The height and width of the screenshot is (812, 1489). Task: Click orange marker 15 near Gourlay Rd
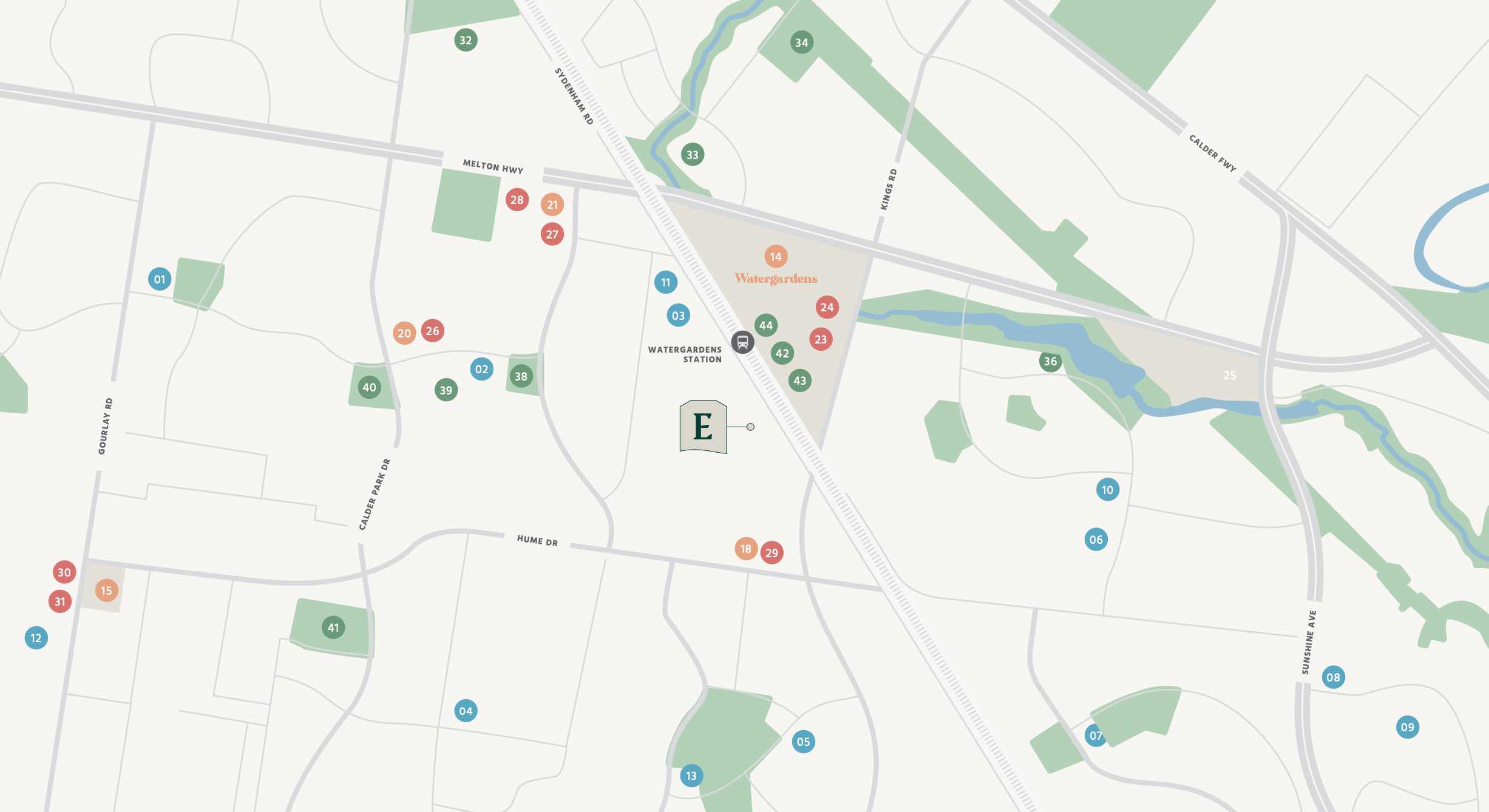point(106,590)
